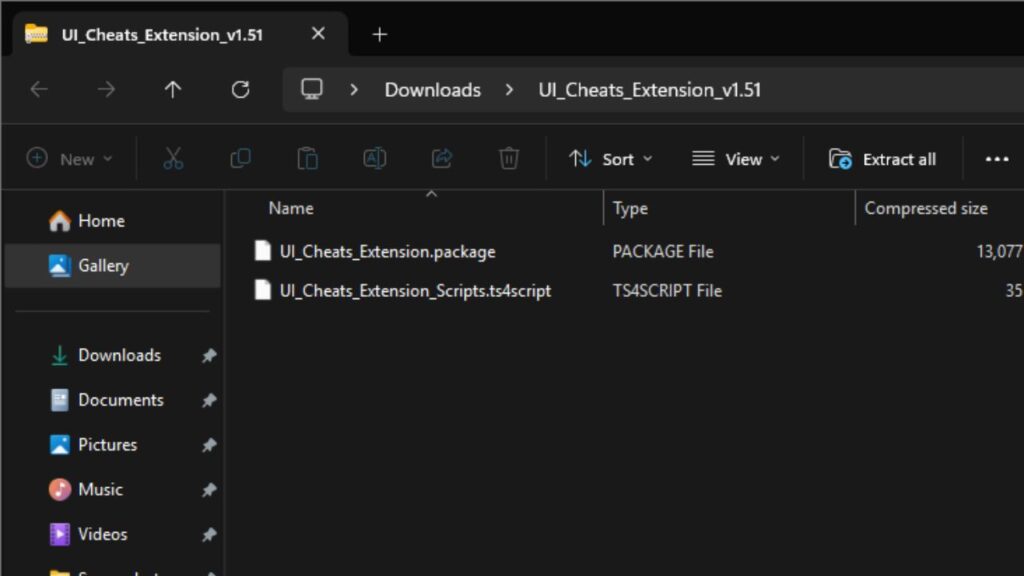Viewport: 1024px width, 576px height.
Task: Navigate up one folder level
Action: coord(172,89)
